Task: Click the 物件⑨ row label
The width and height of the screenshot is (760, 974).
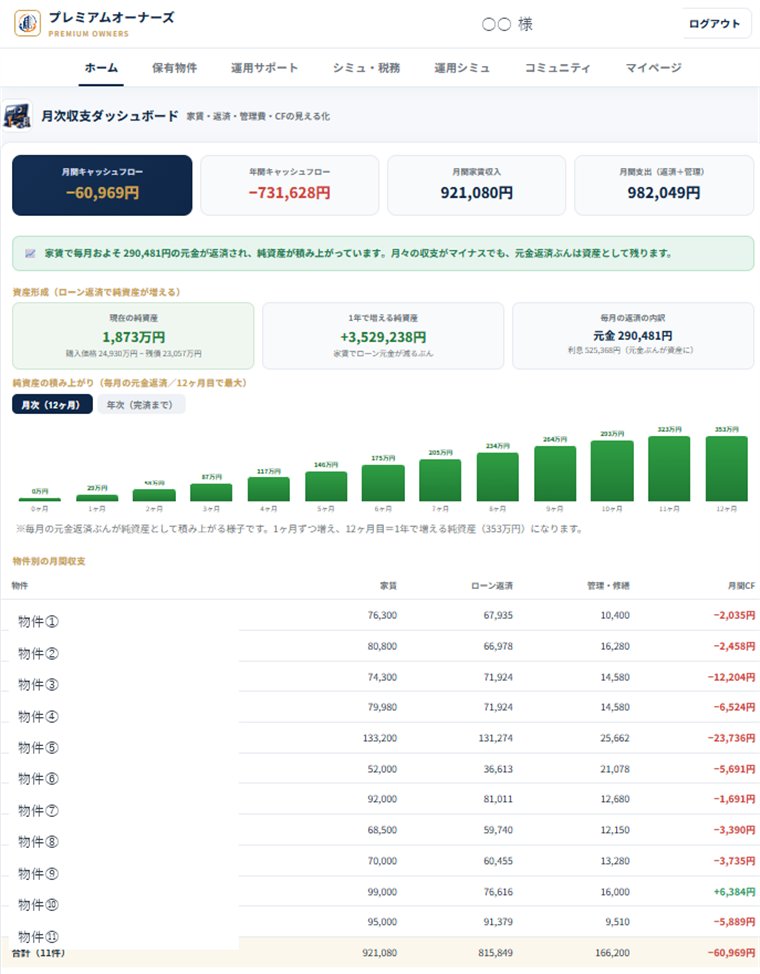Action: [x=38, y=873]
